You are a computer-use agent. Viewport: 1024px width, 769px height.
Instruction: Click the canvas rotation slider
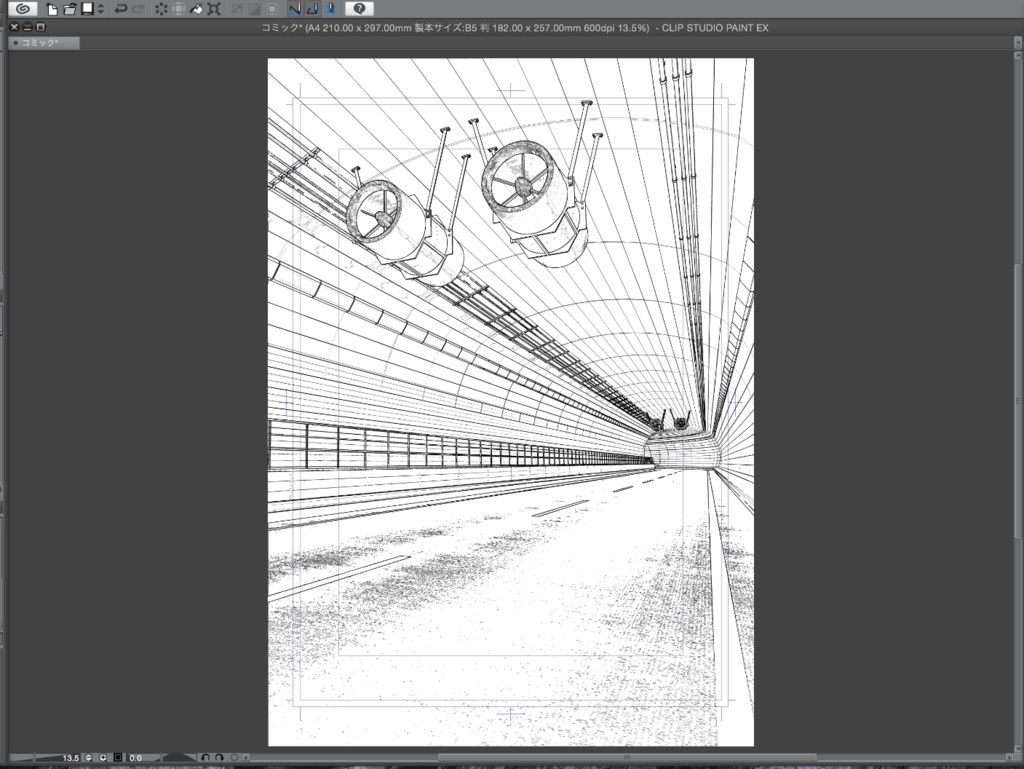click(179, 757)
